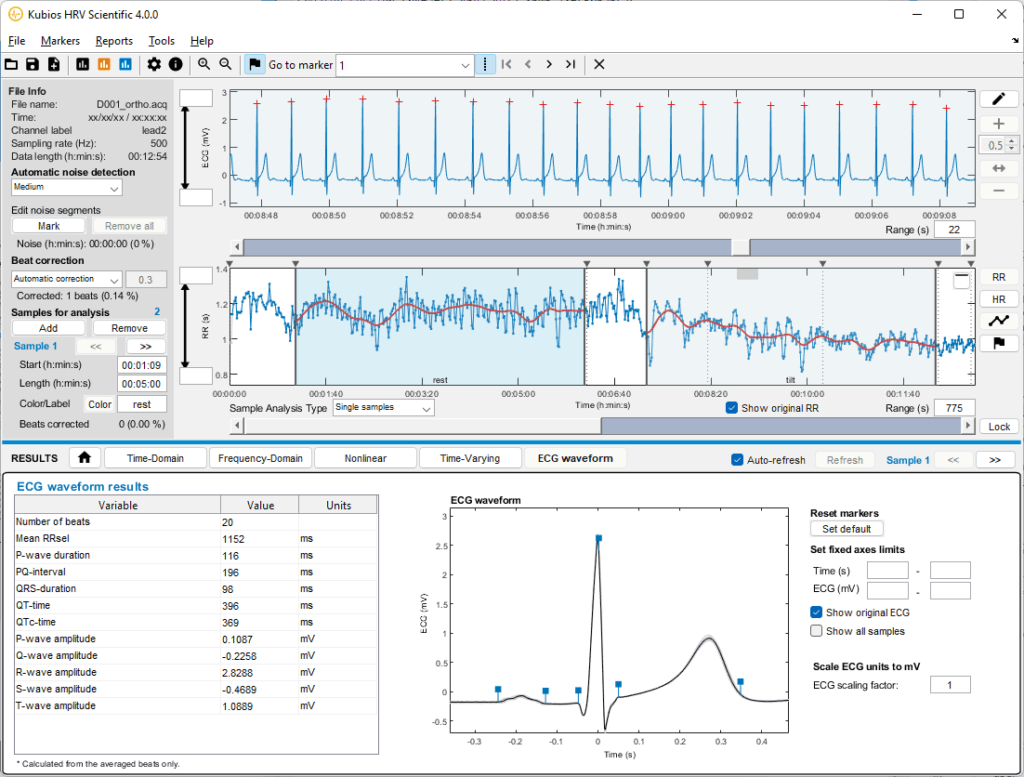The height and width of the screenshot is (777, 1024).
Task: Click the 0.5 stepper spin arrows
Action: click(1011, 145)
